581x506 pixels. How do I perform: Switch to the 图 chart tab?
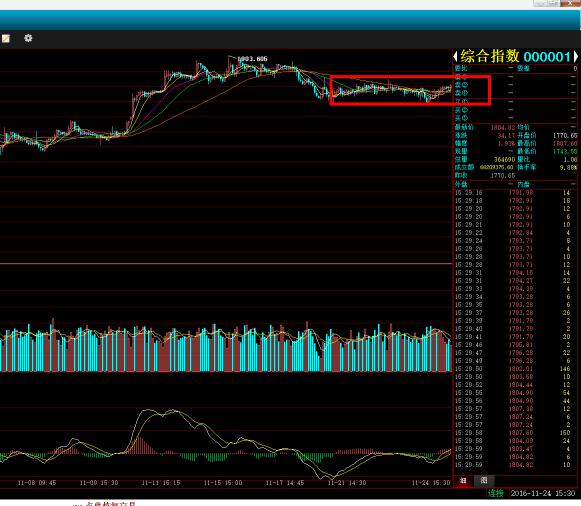(484, 481)
